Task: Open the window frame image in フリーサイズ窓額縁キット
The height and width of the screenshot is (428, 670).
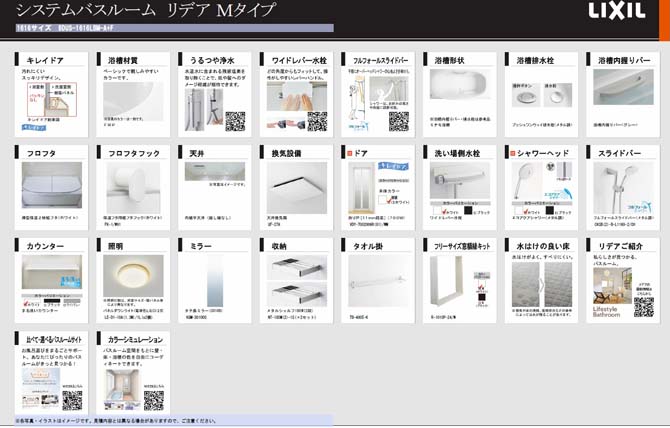Action: click(446, 281)
